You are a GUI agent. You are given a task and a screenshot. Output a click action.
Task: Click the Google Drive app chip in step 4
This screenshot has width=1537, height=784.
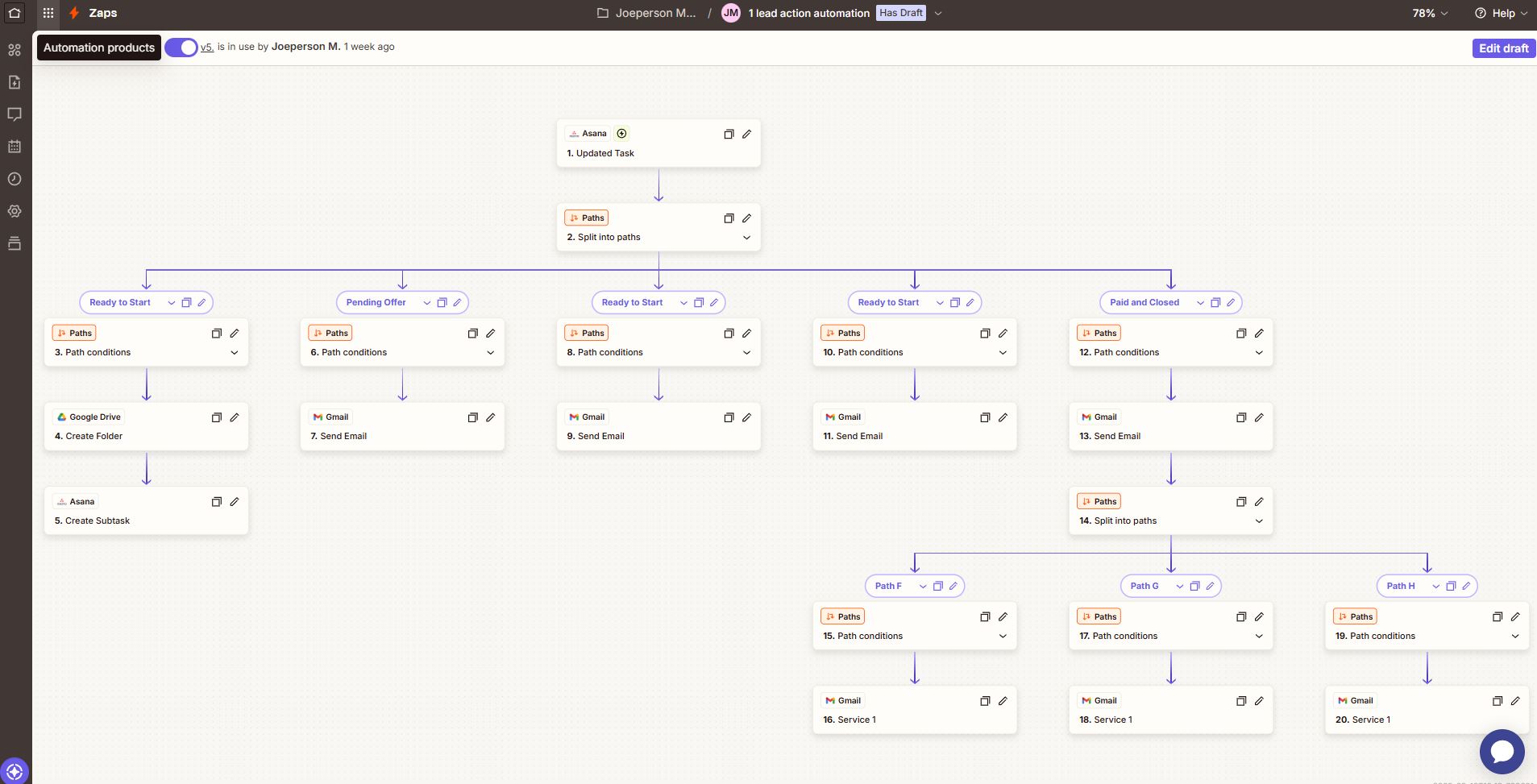[x=88, y=417]
